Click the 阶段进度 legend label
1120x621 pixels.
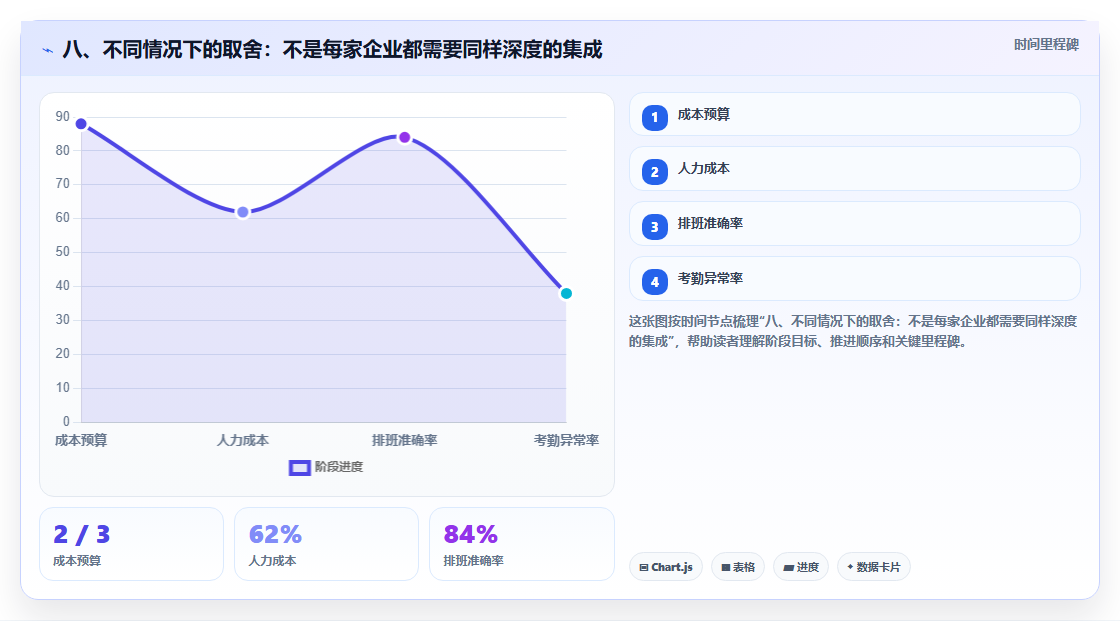coord(339,467)
